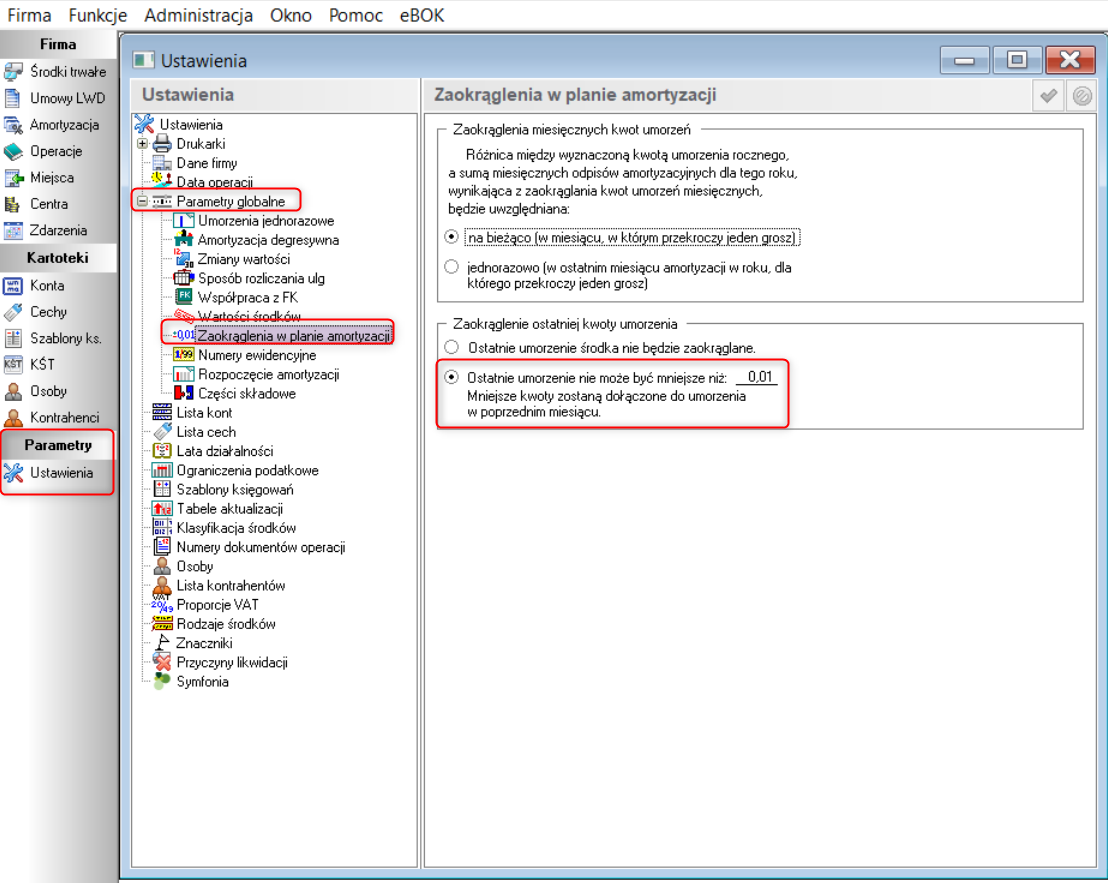Select the Operacje sidebar icon
The width and height of the screenshot is (1108, 883).
click(13, 151)
